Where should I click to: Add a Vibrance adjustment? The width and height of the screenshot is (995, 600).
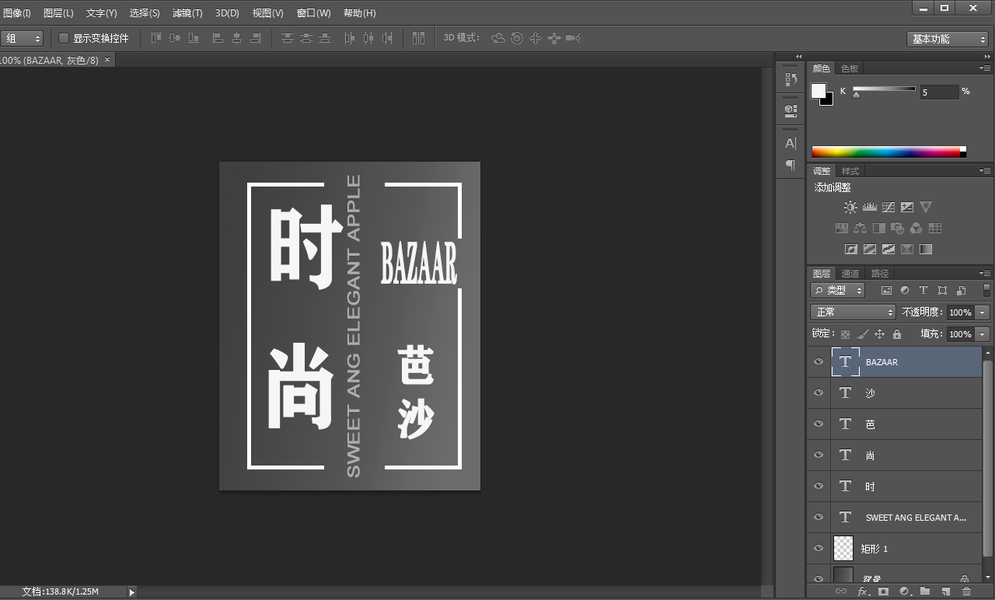point(926,207)
